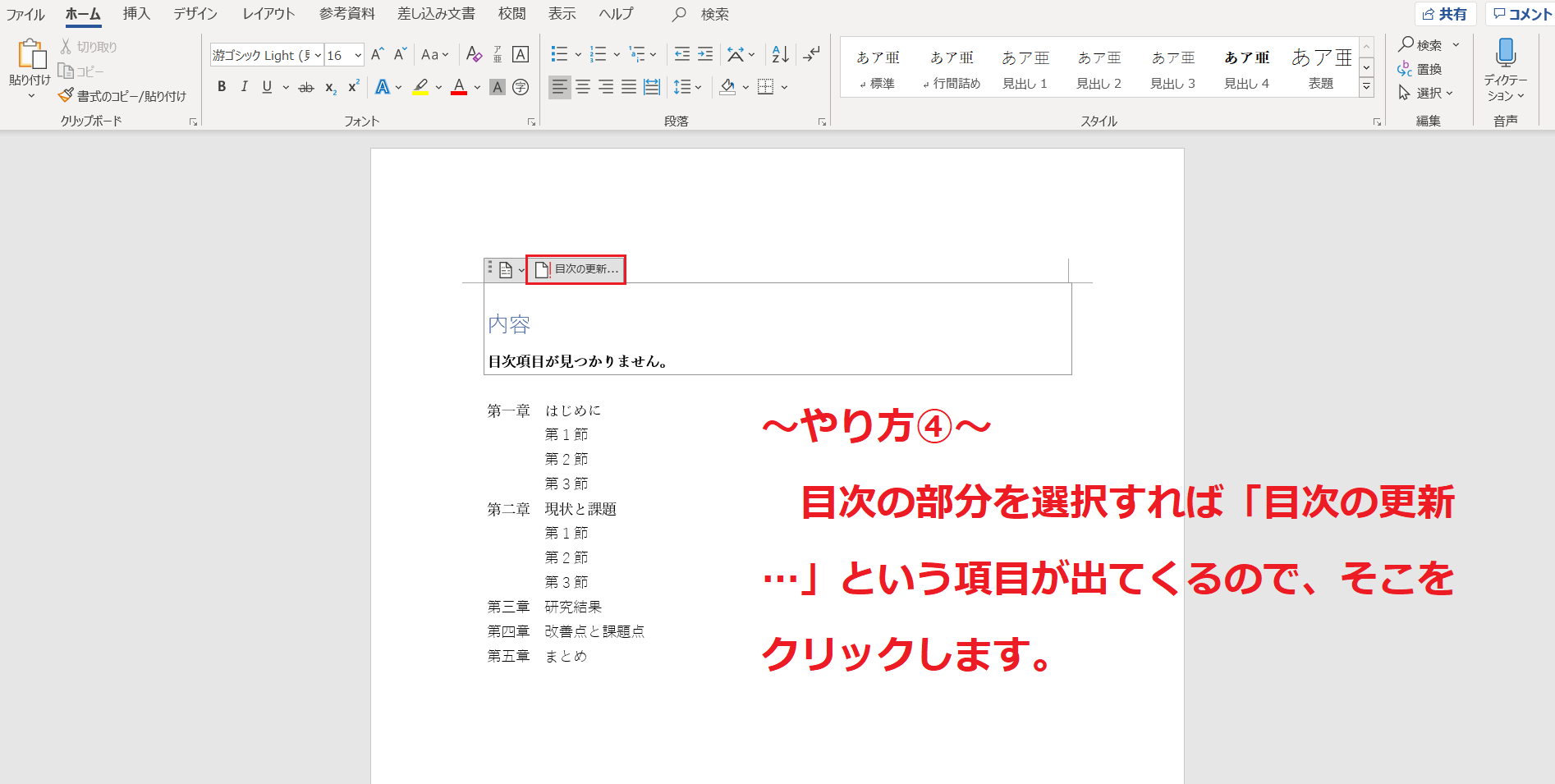
Task: Expand the Select (選択) dropdown
Action: click(1425, 93)
